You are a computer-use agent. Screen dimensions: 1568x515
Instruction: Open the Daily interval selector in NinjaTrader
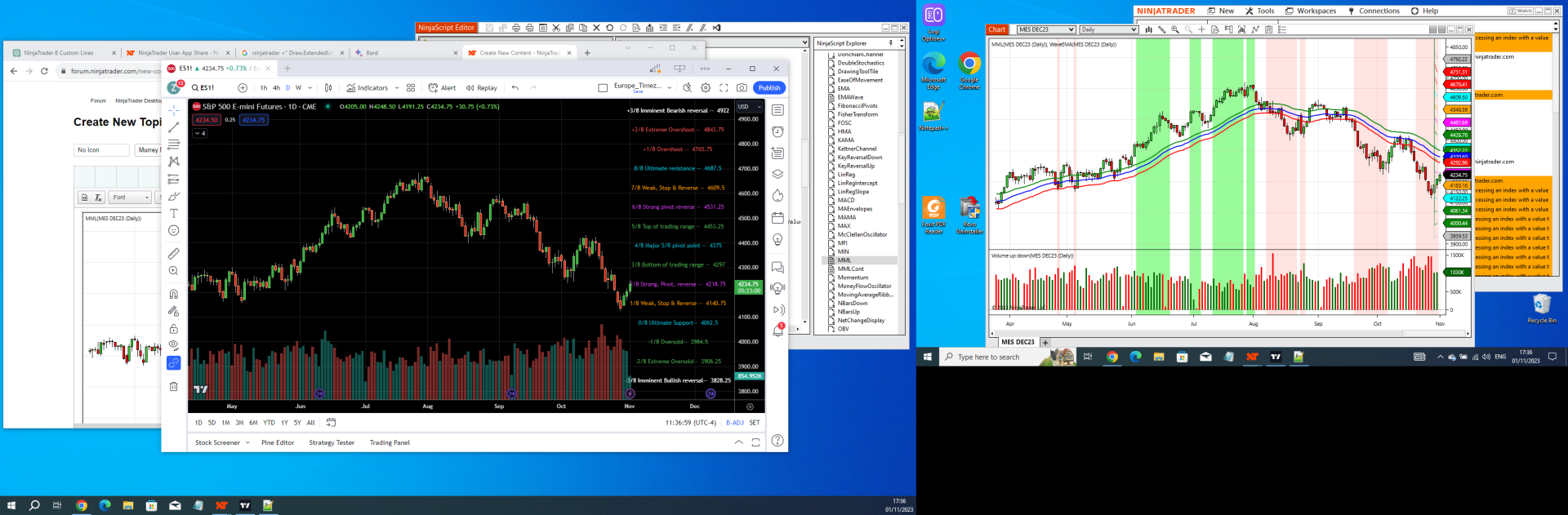coord(1108,29)
